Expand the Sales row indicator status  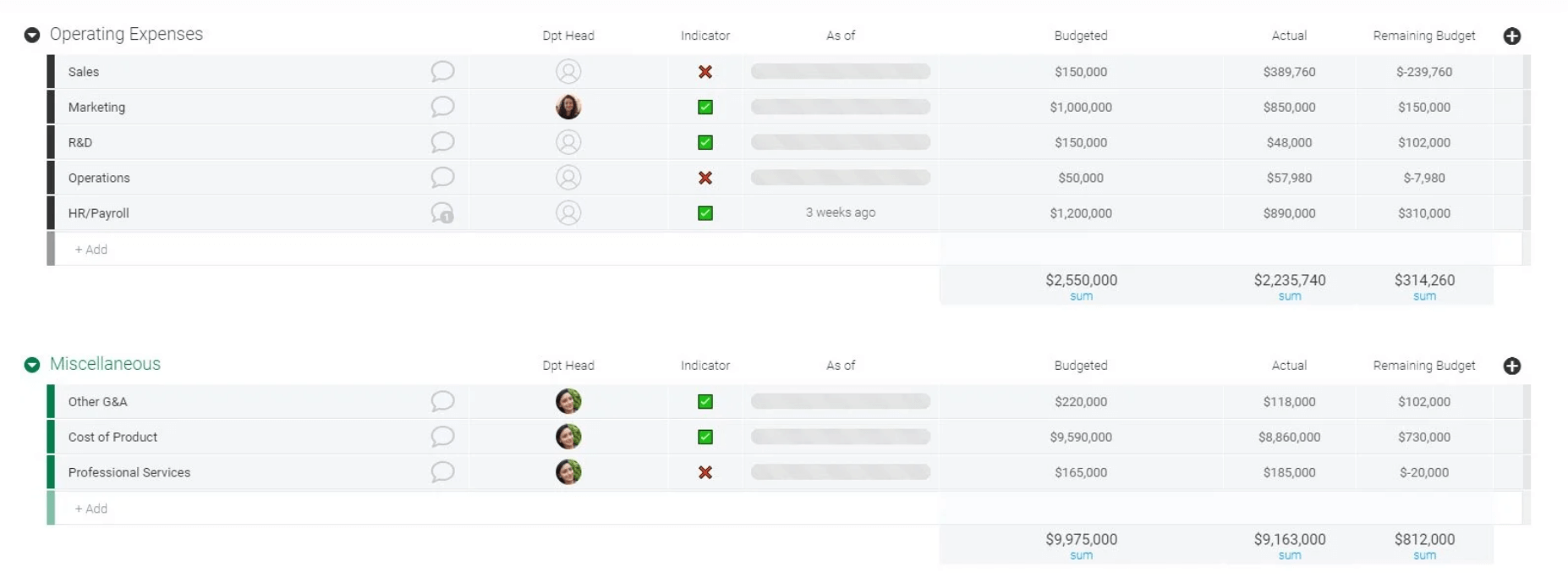click(x=705, y=72)
